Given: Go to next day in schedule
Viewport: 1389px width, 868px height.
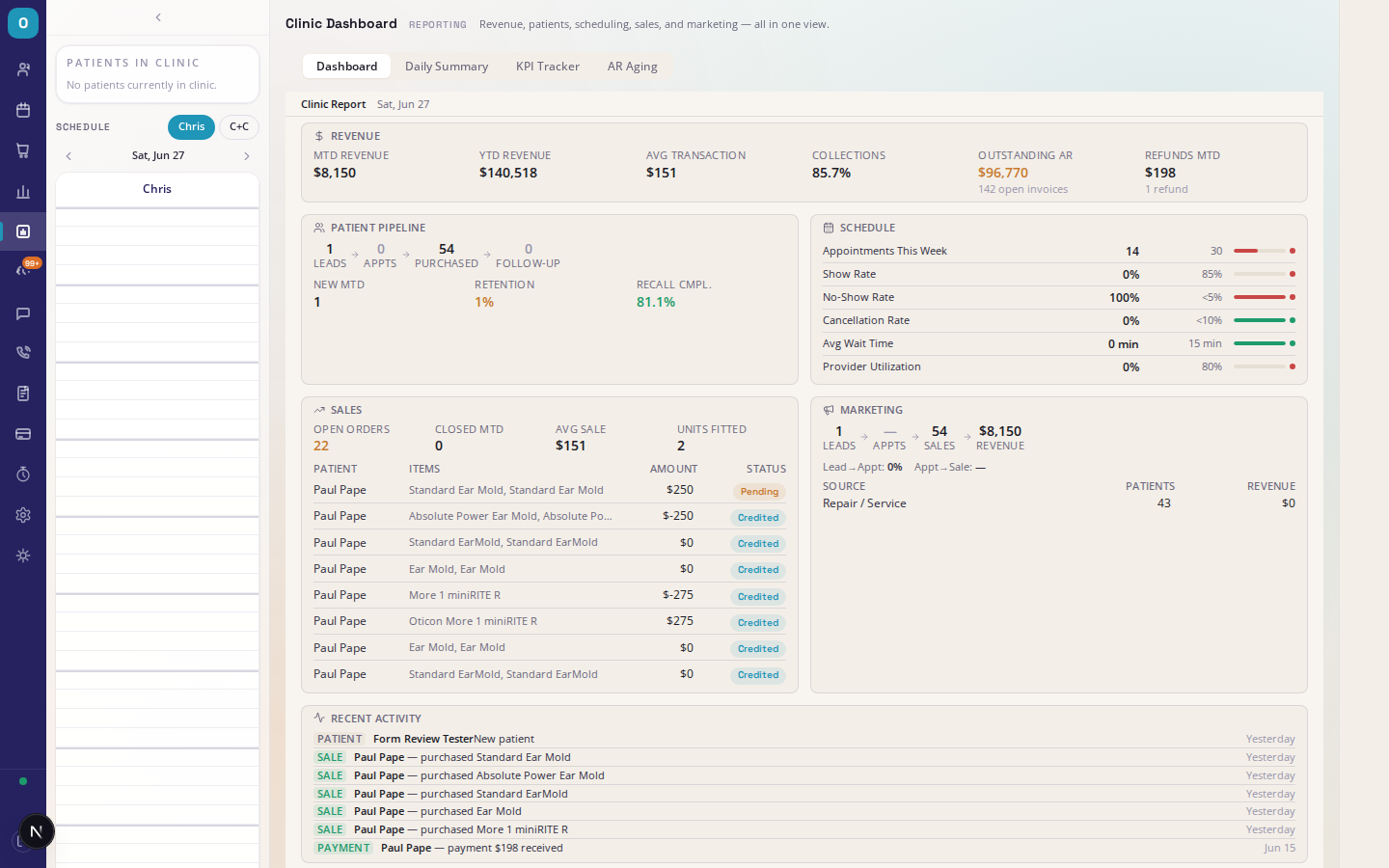Looking at the screenshot, I should click(247, 156).
